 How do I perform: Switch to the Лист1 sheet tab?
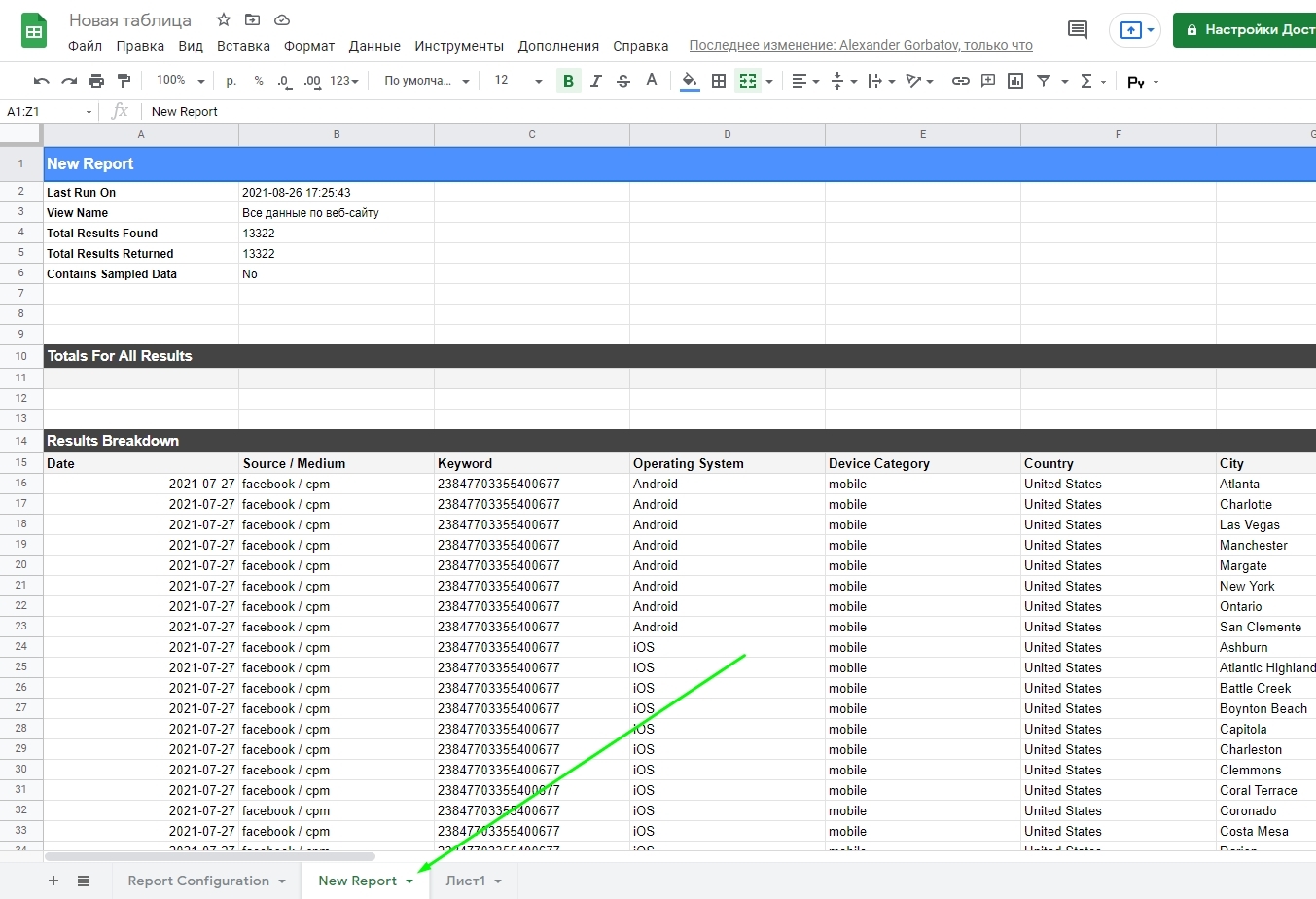point(465,881)
